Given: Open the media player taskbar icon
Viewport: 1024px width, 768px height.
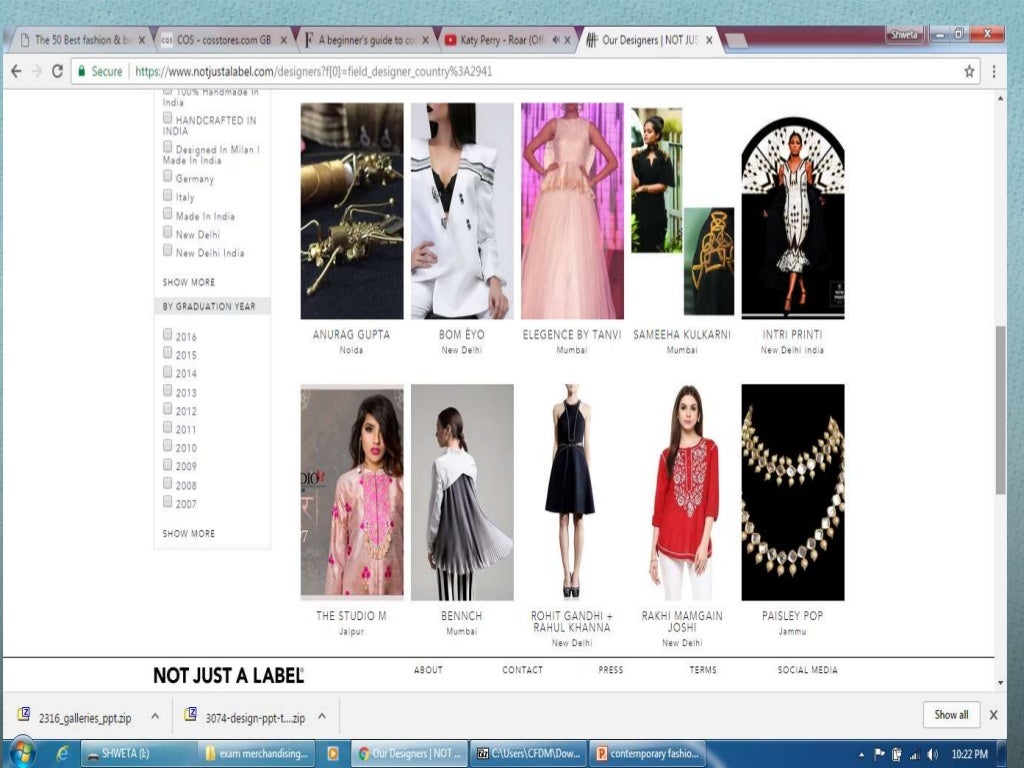Looking at the screenshot, I should tap(333, 754).
